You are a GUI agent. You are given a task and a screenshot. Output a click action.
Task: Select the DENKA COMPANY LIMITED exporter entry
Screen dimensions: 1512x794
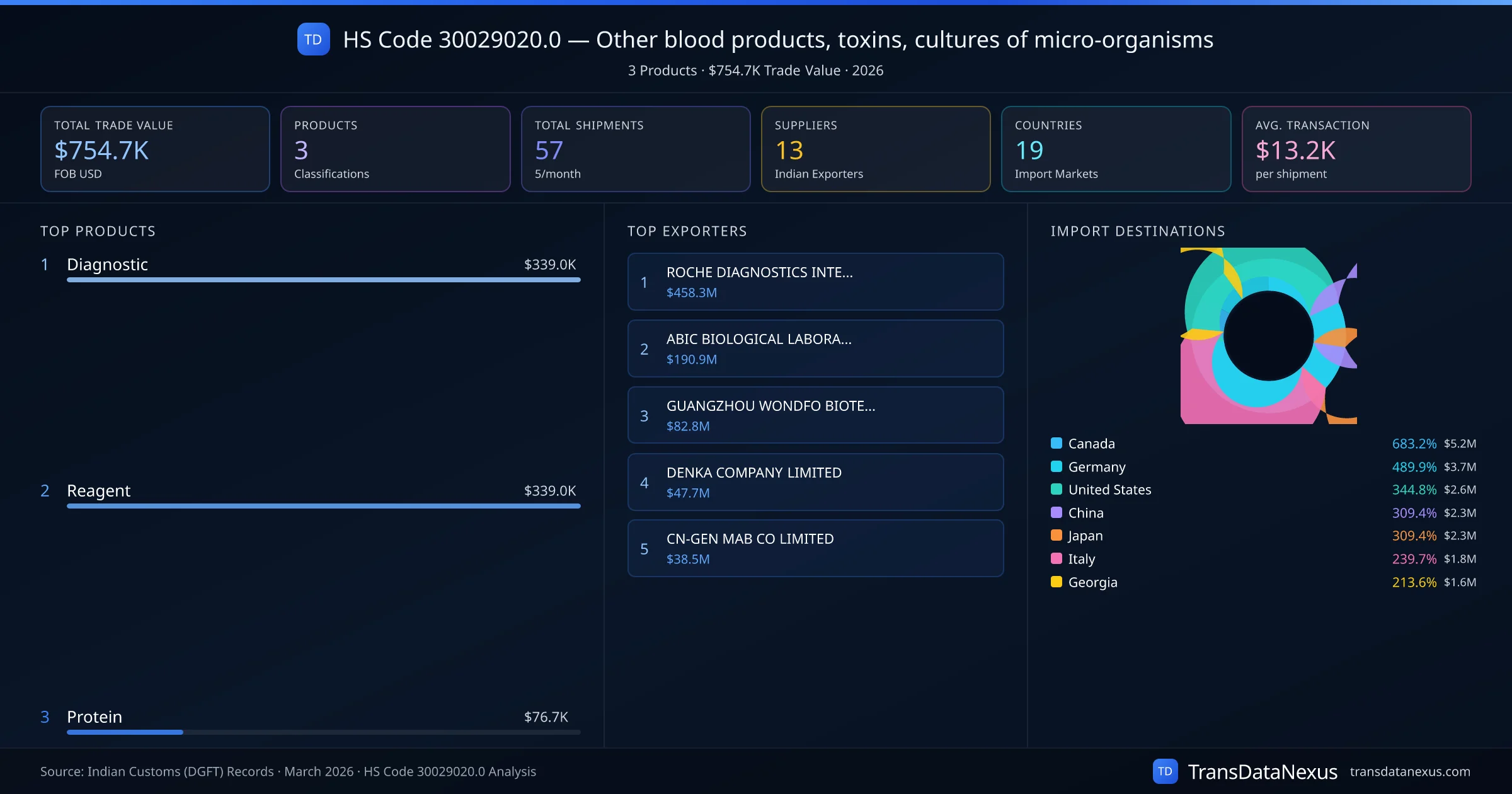[x=815, y=482]
